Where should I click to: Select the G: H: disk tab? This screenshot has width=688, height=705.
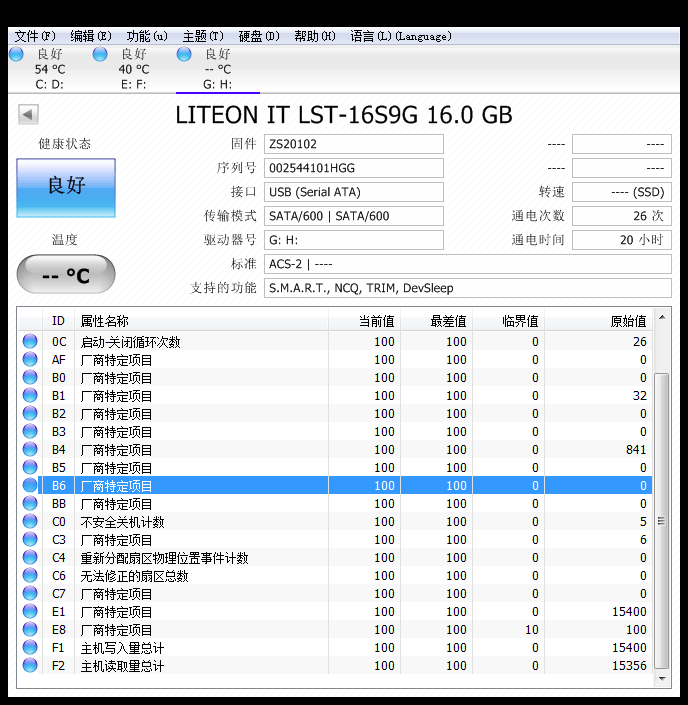tap(218, 69)
